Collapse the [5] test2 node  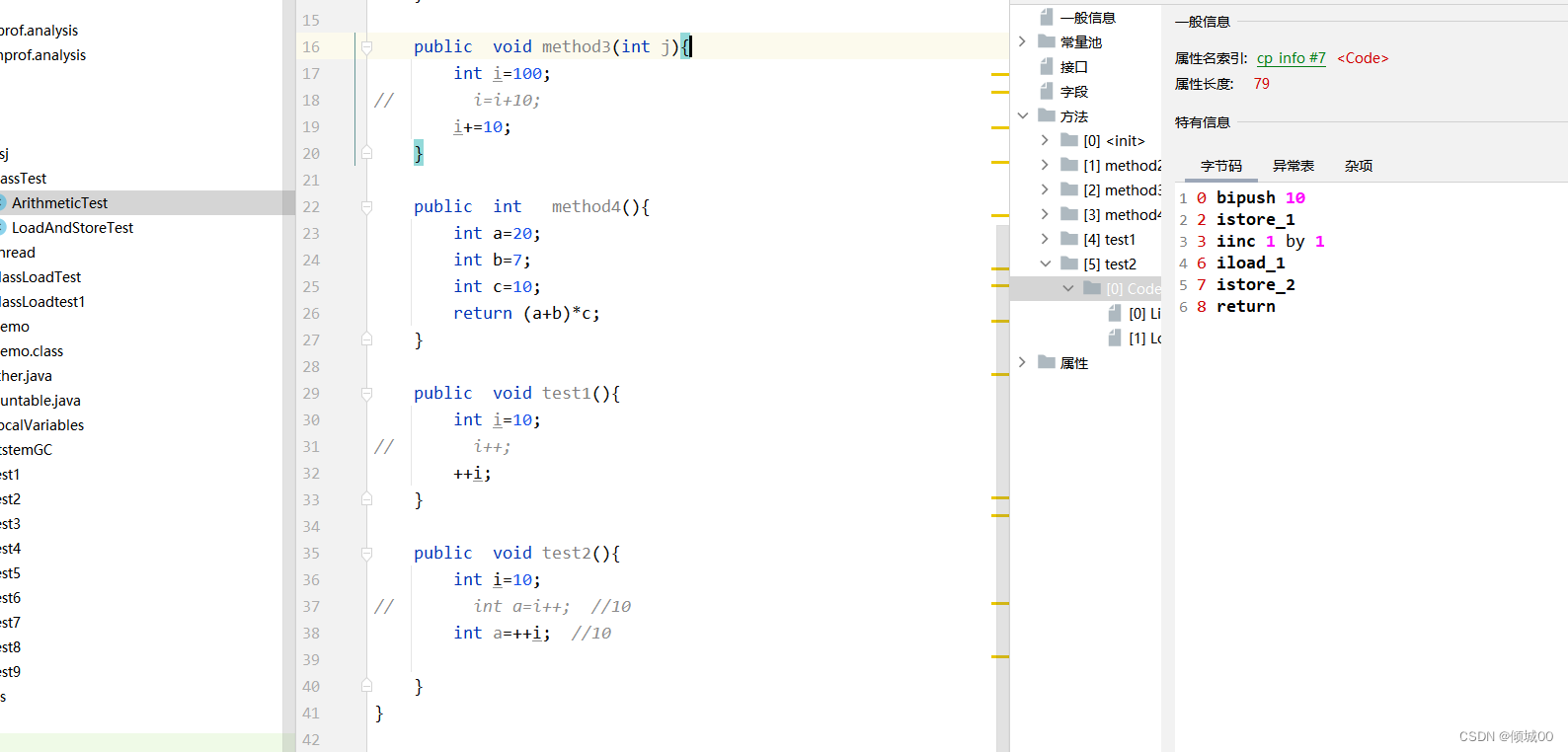(1046, 263)
